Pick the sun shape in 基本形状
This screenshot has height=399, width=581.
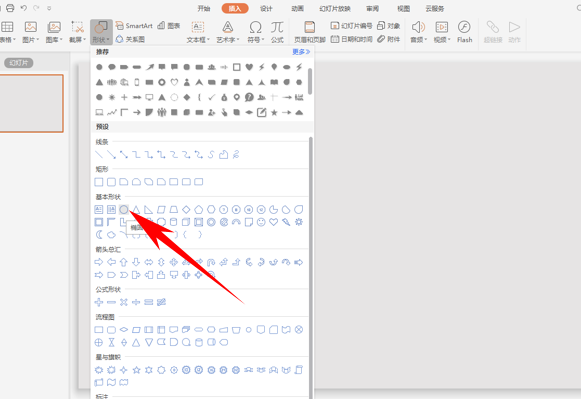(299, 222)
